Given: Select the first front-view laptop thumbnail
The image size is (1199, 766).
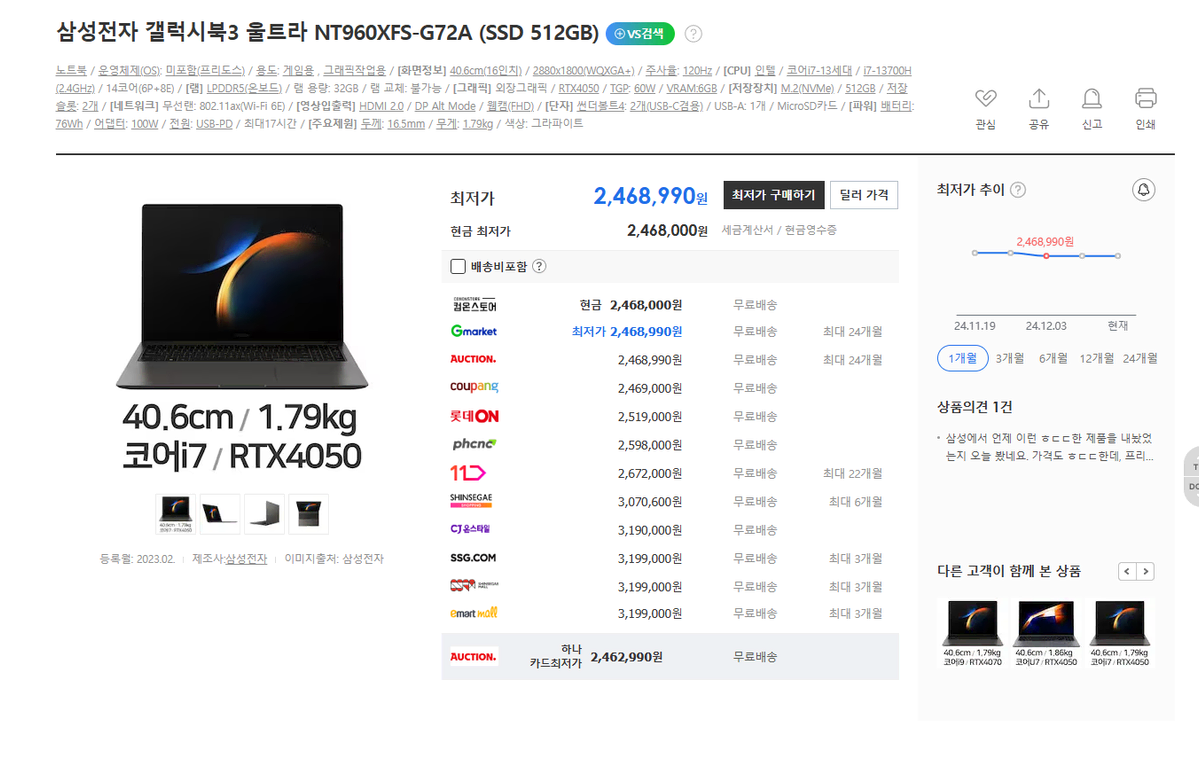Looking at the screenshot, I should point(175,513).
